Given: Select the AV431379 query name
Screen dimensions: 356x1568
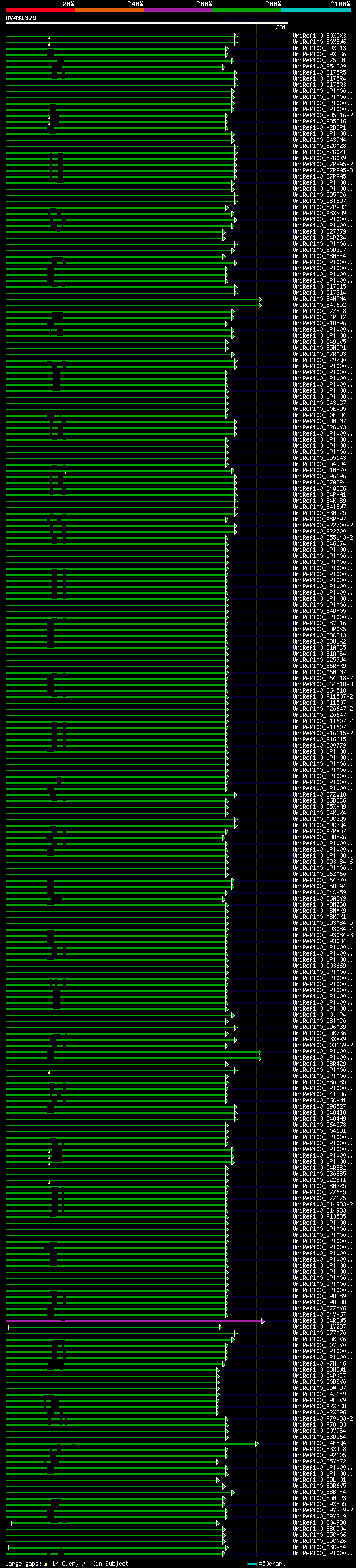Looking at the screenshot, I should [21, 18].
